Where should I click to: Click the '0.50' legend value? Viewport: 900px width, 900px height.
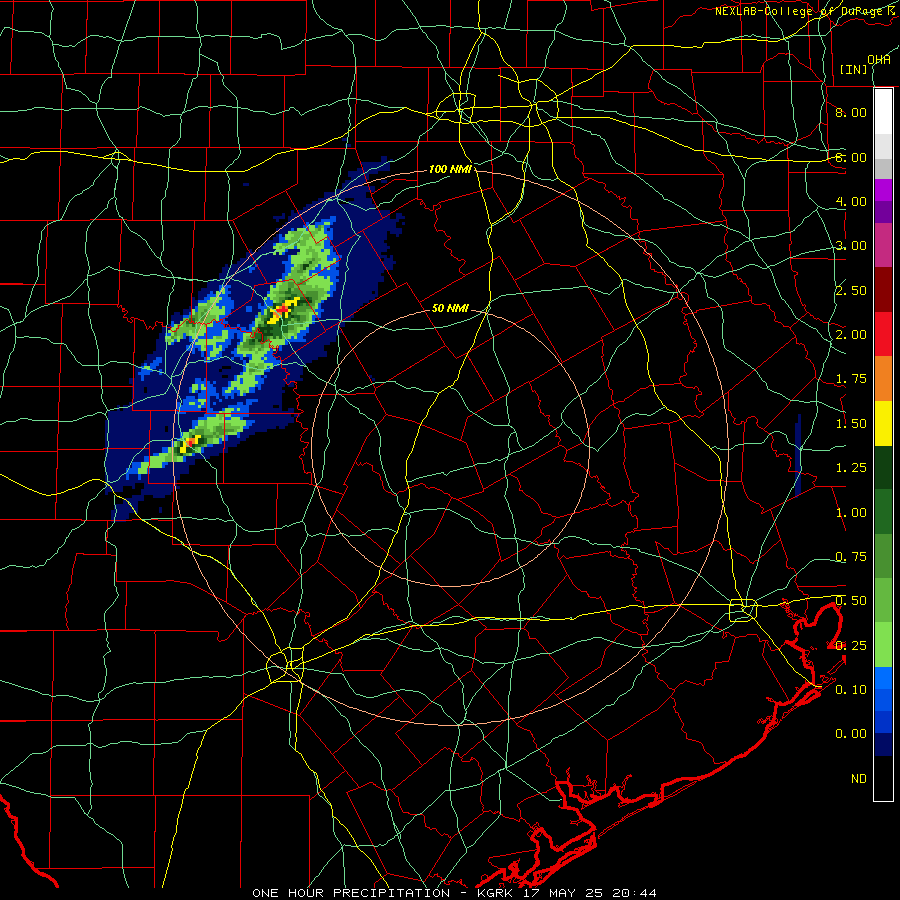tap(851, 601)
